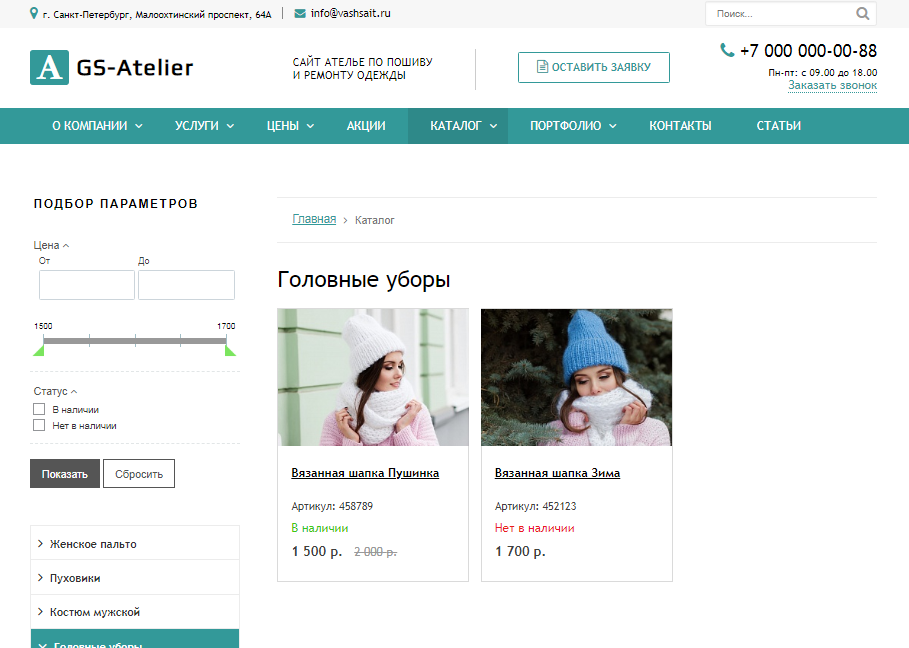The image size is (909, 648).
Task: Check the "В наличии" checkbox
Action: coord(39,409)
